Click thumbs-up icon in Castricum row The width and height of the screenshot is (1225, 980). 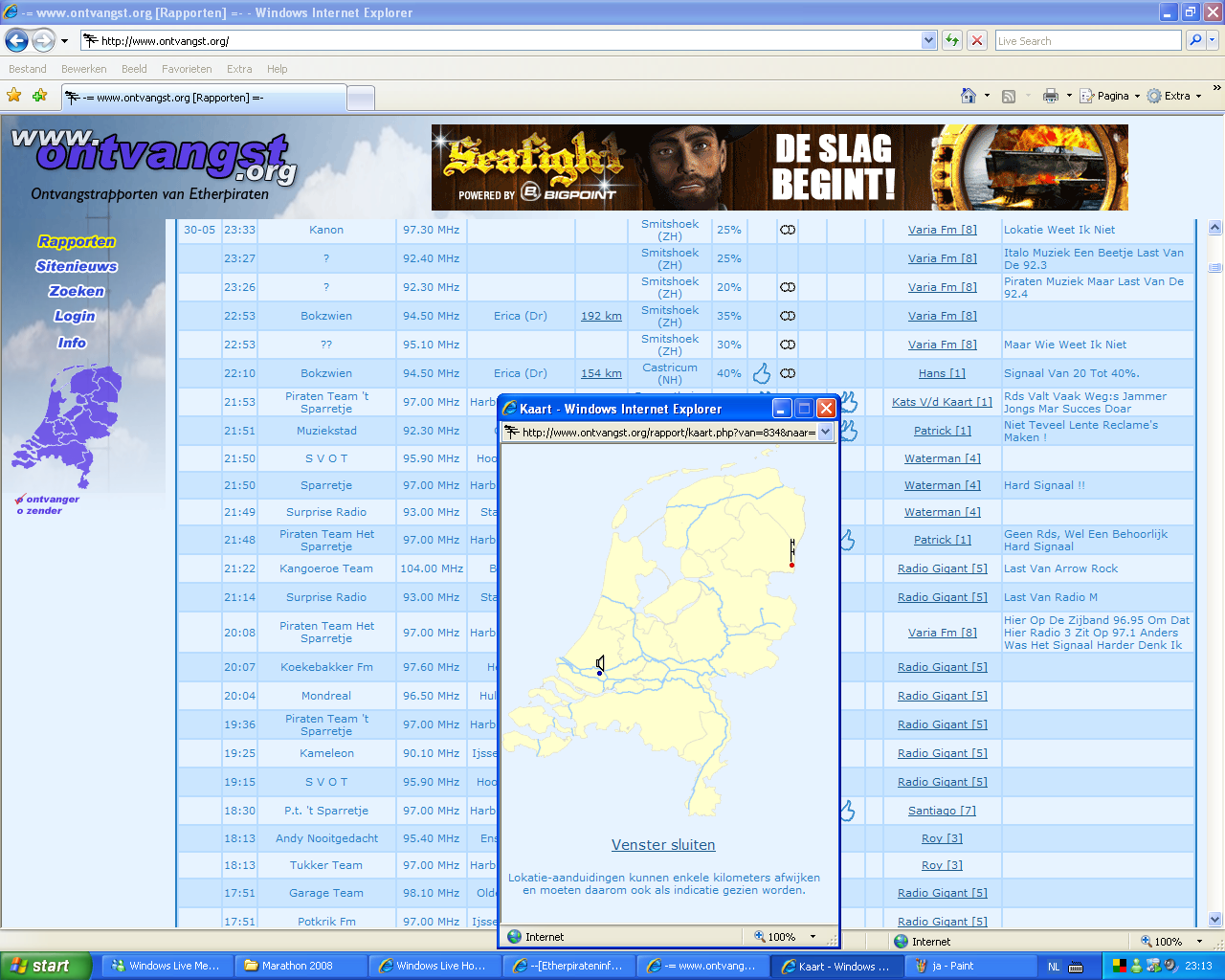click(x=762, y=373)
